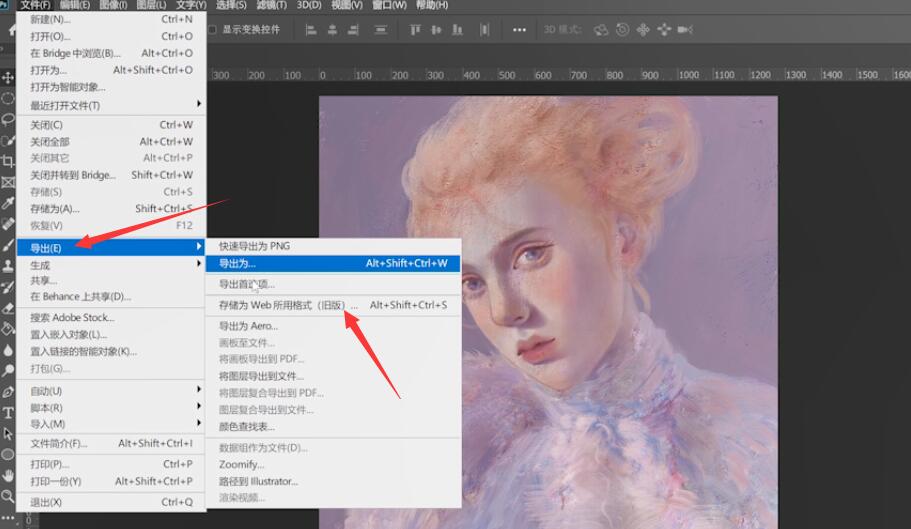The width and height of the screenshot is (911, 529).
Task: Select the Lasso tool
Action: [x=8, y=120]
